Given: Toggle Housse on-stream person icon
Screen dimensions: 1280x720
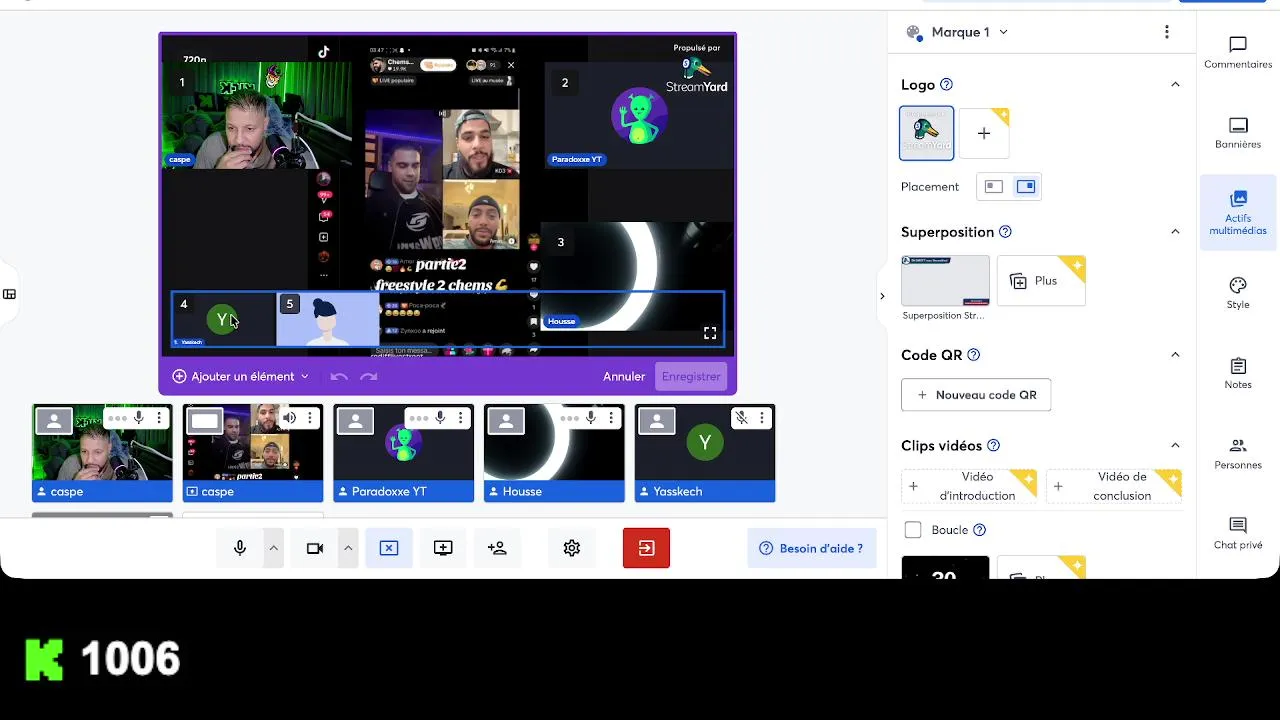Looking at the screenshot, I should (506, 422).
